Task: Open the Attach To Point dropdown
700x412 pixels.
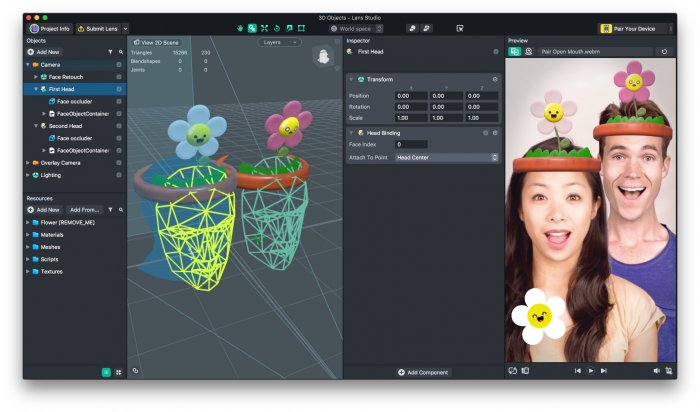Action: point(446,157)
